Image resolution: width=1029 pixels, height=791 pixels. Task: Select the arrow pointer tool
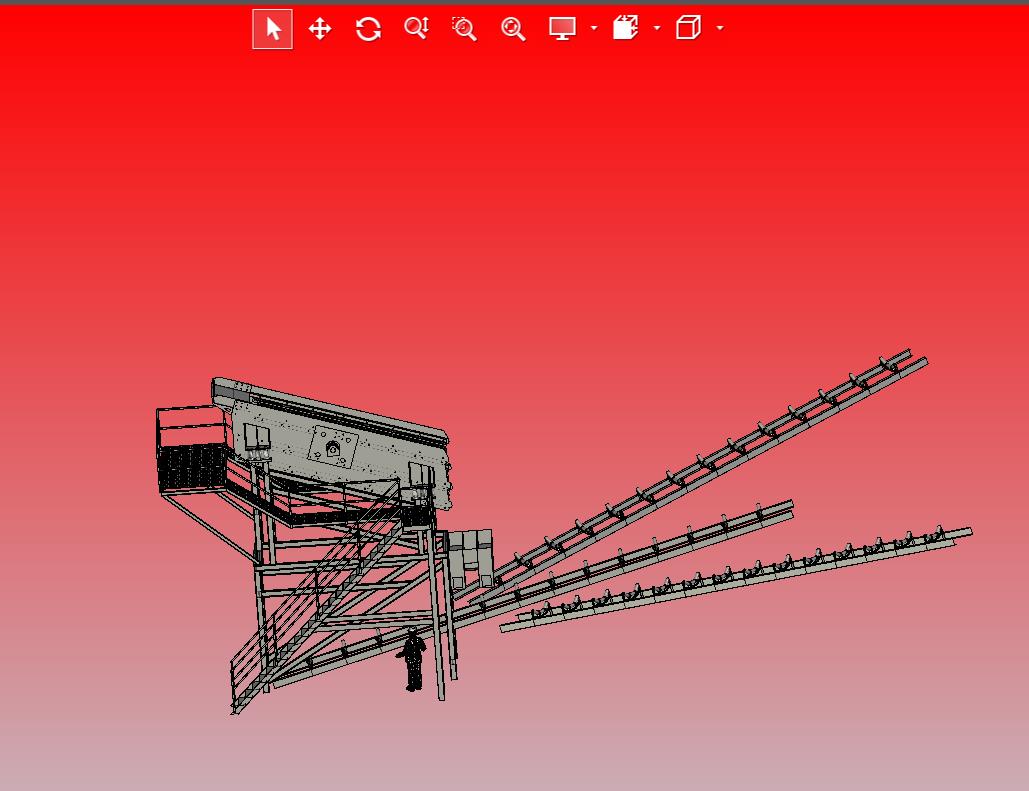(x=272, y=29)
